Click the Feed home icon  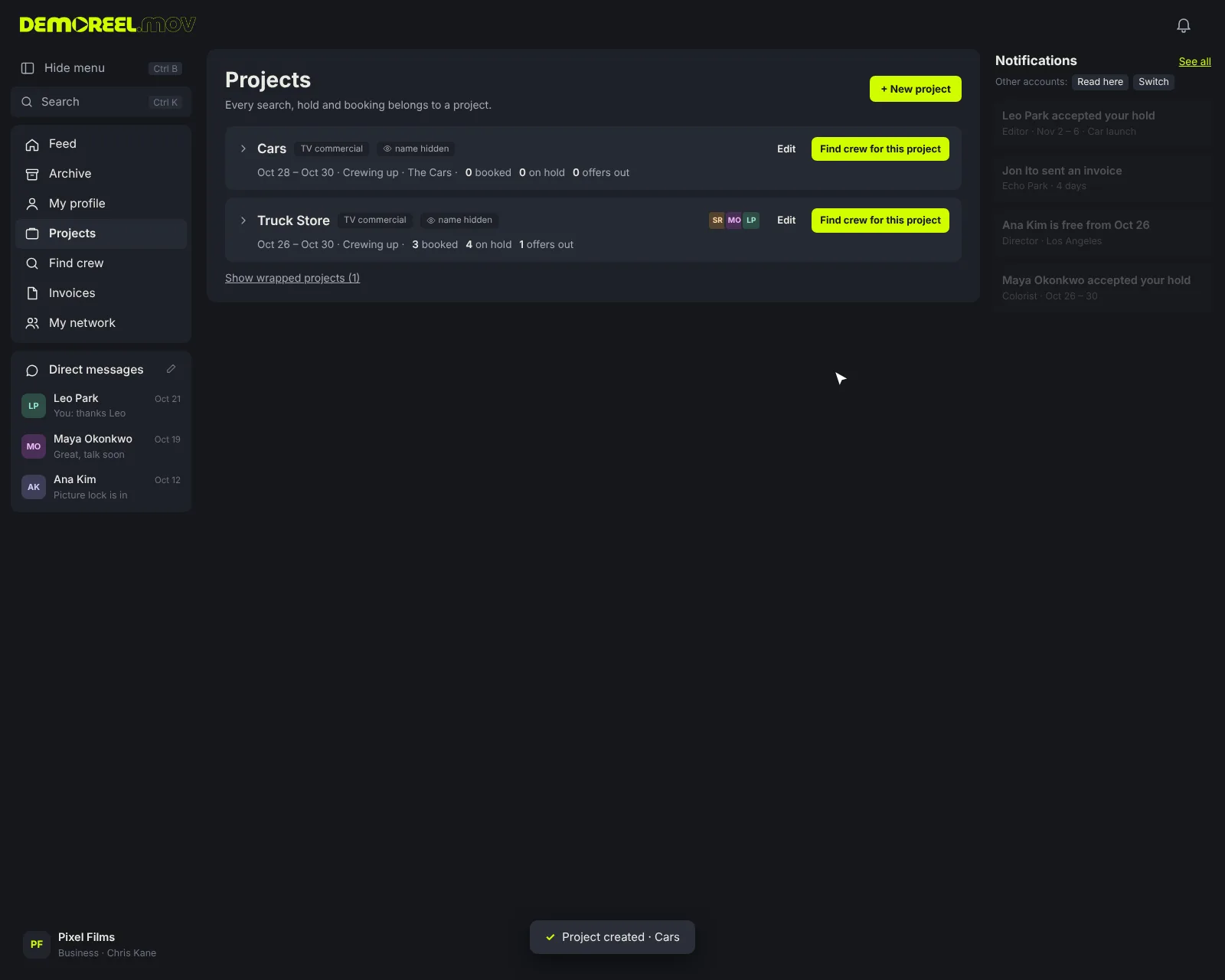click(x=32, y=144)
